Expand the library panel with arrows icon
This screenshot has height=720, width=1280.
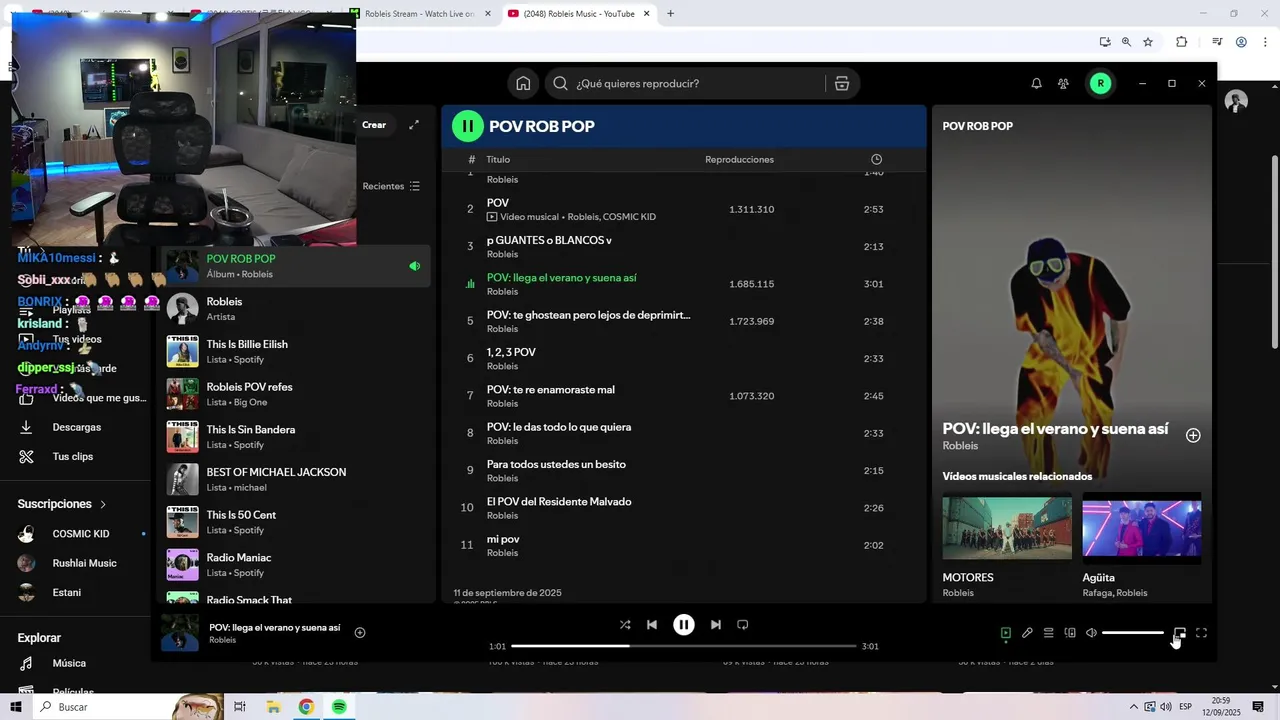[x=414, y=125]
